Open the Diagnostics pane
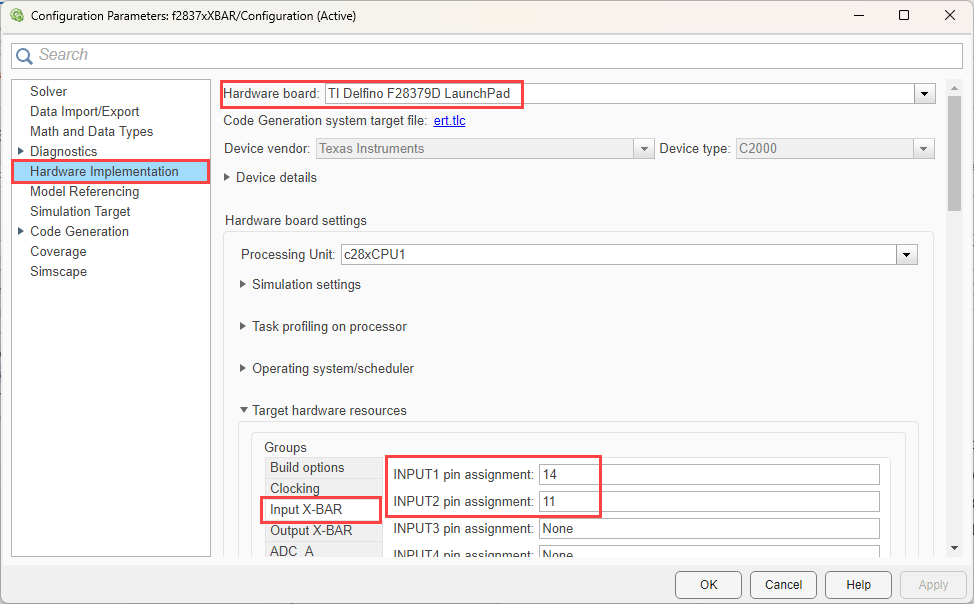Screen dimensions: 974x604 click(x=63, y=151)
